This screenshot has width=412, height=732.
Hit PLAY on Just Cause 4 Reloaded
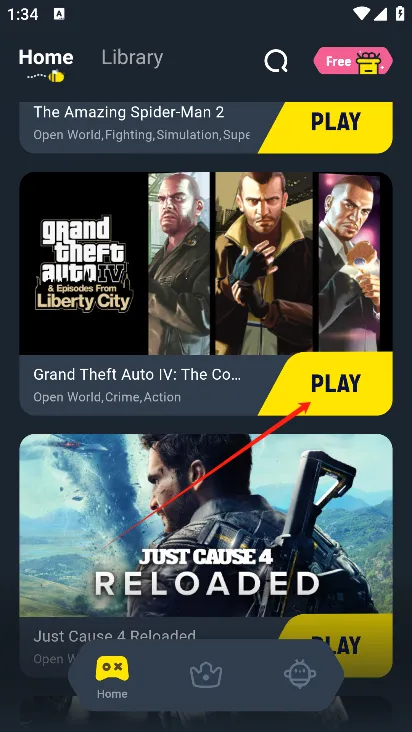tap(337, 645)
